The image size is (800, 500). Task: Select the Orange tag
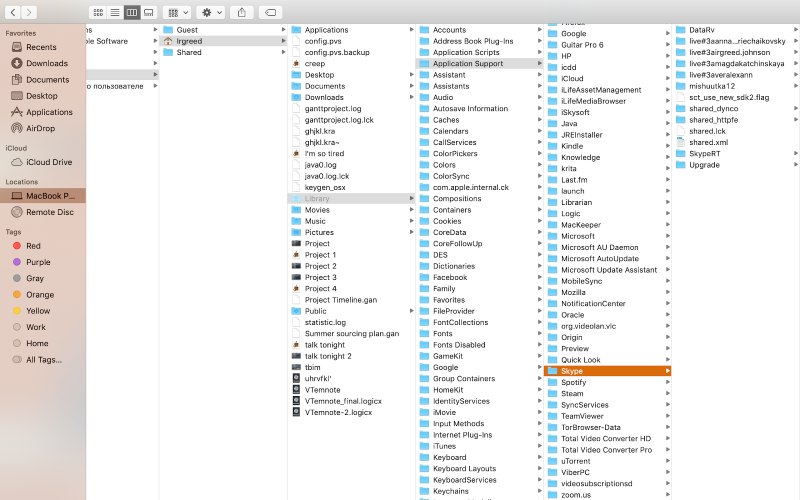pos(40,295)
